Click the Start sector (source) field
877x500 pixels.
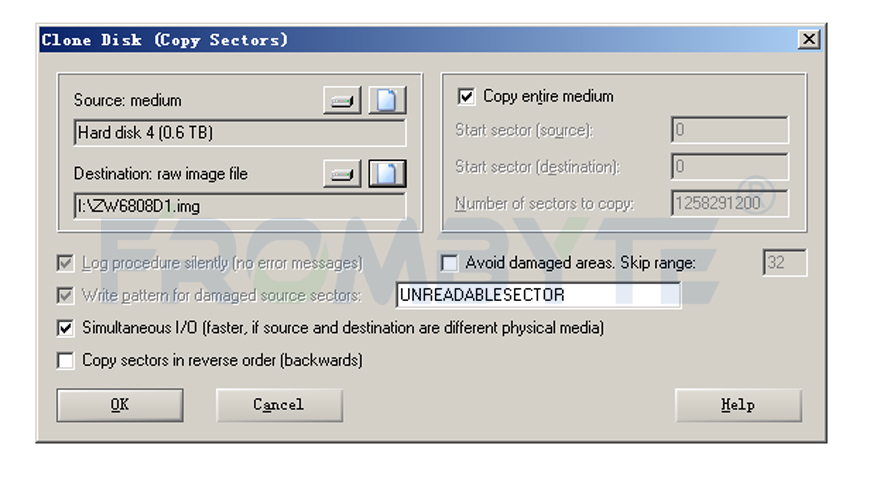[730, 130]
